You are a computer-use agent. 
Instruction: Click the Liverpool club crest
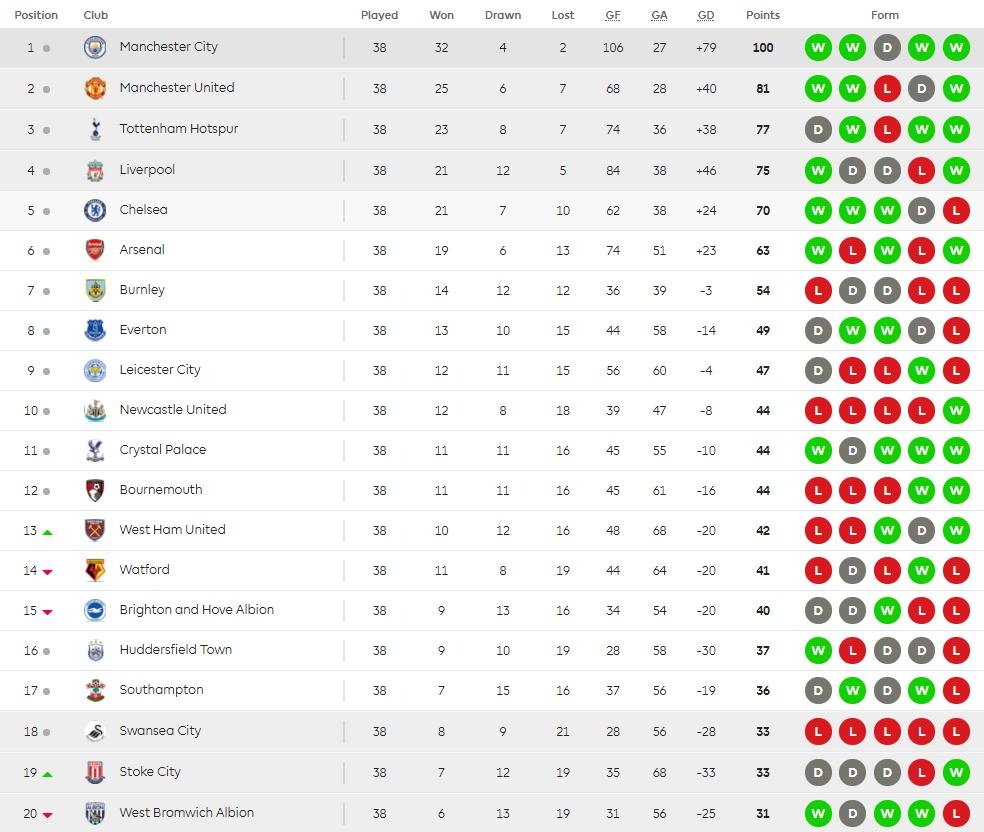click(95, 170)
